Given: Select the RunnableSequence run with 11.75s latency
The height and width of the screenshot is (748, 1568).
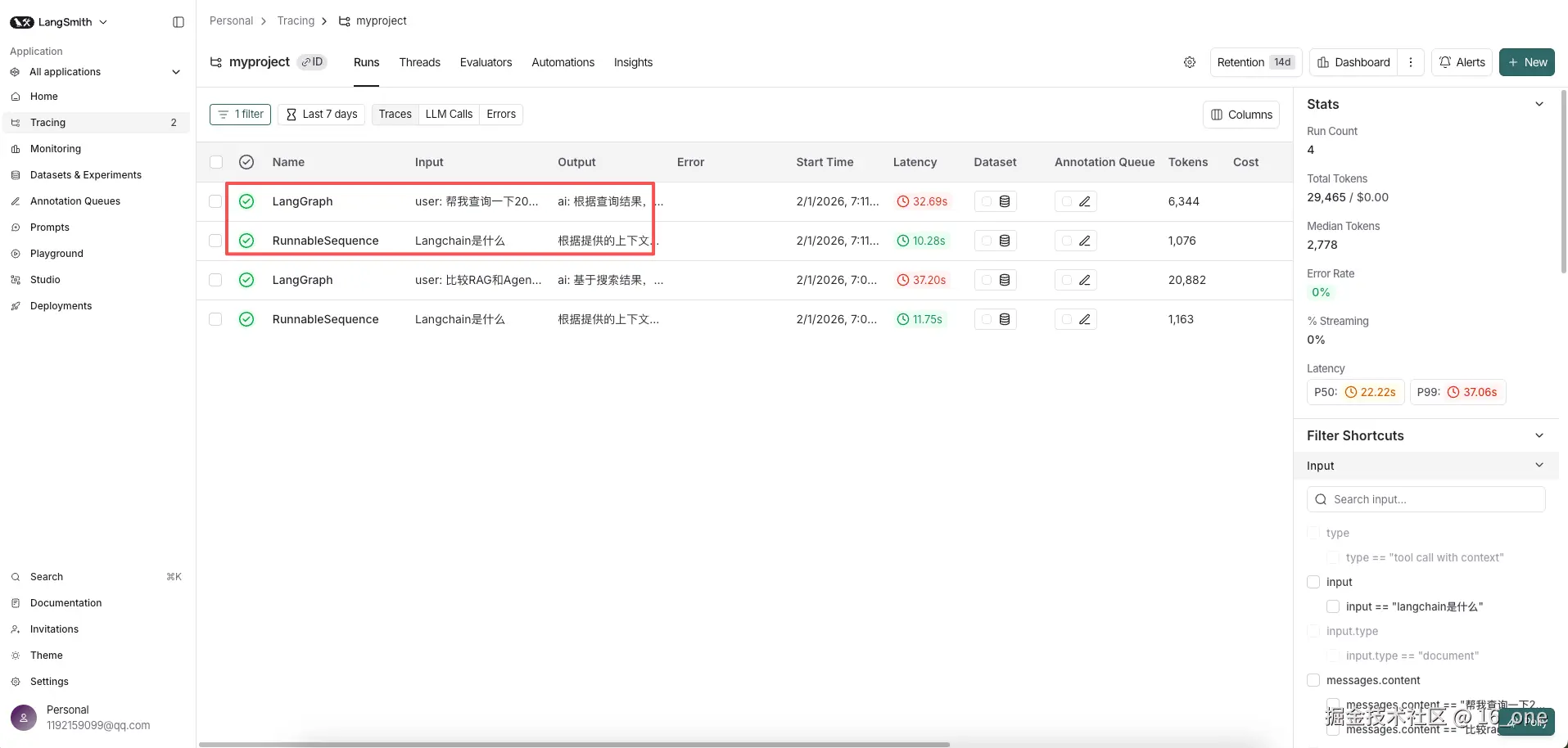Looking at the screenshot, I should (x=215, y=319).
